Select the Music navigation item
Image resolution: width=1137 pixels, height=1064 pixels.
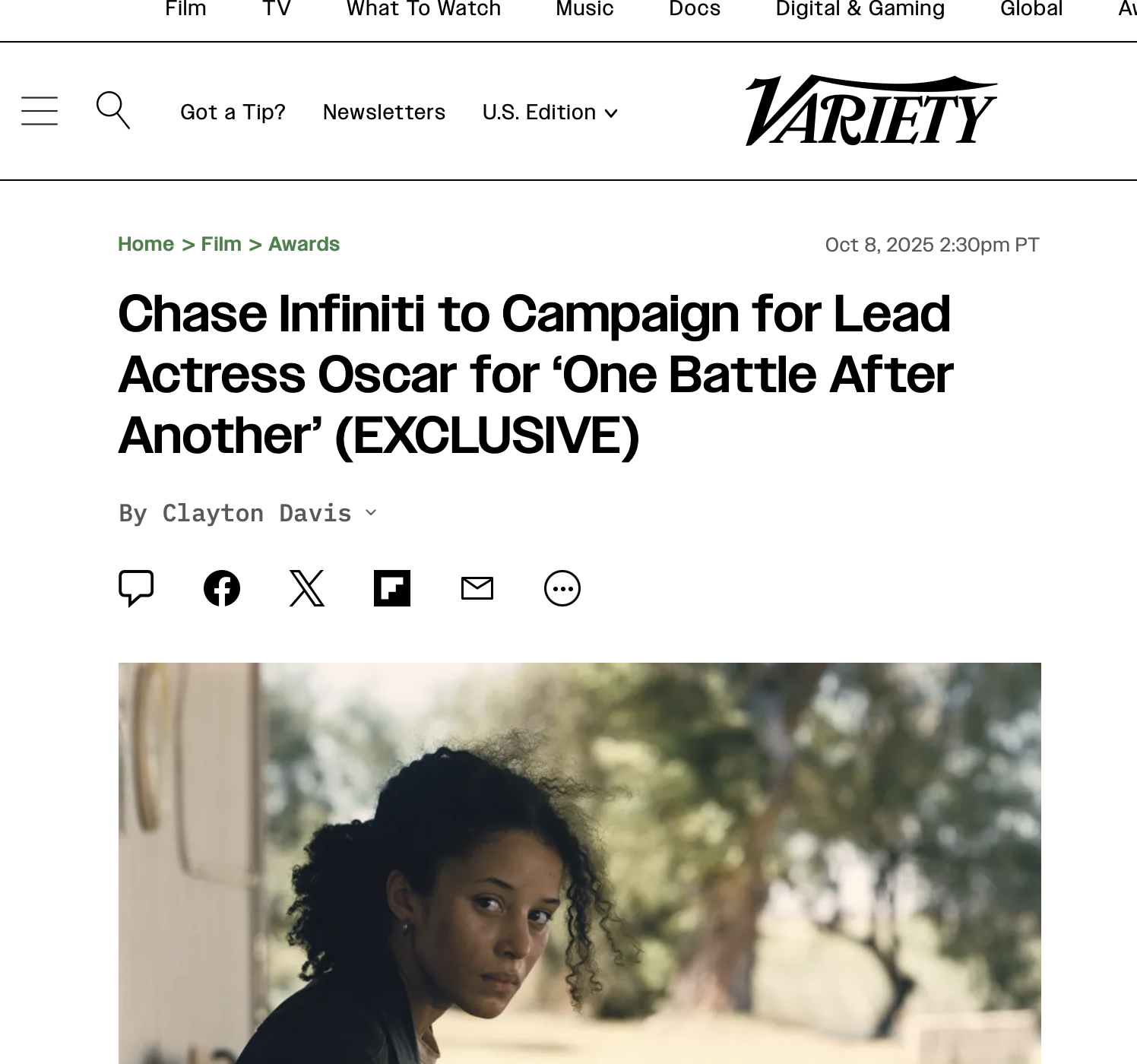pos(584,8)
